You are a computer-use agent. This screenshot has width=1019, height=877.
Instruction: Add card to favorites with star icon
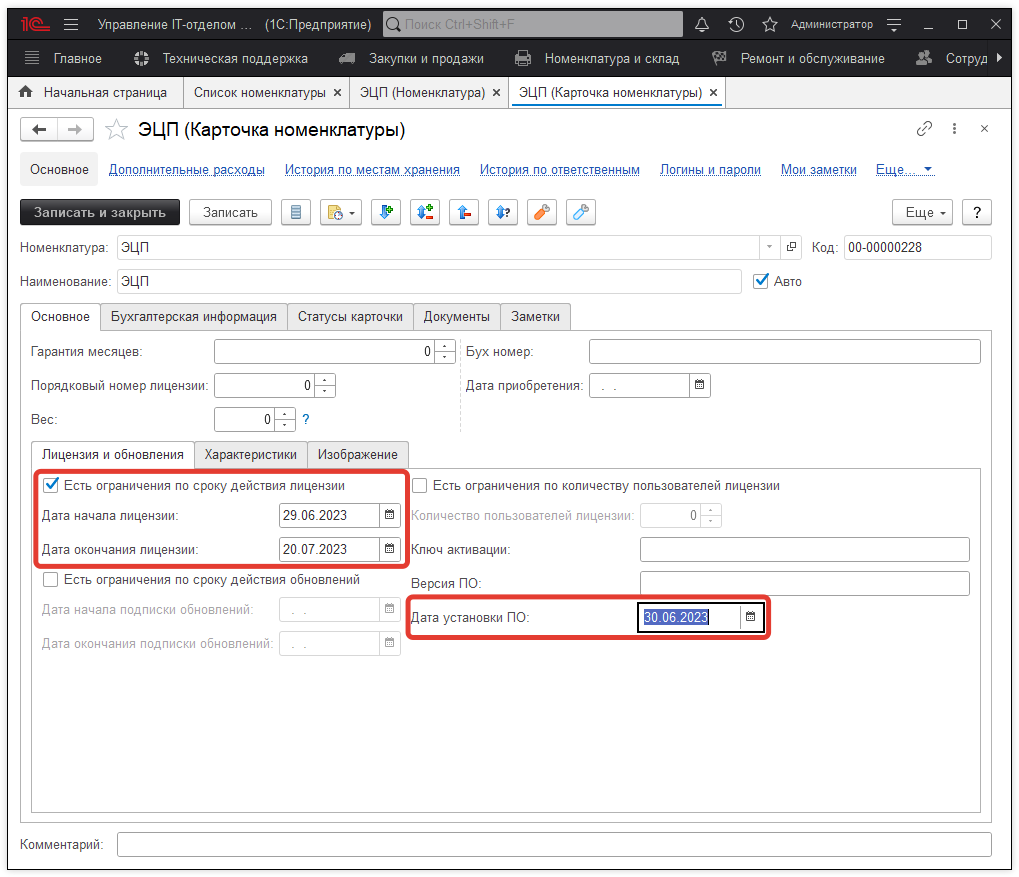(117, 130)
